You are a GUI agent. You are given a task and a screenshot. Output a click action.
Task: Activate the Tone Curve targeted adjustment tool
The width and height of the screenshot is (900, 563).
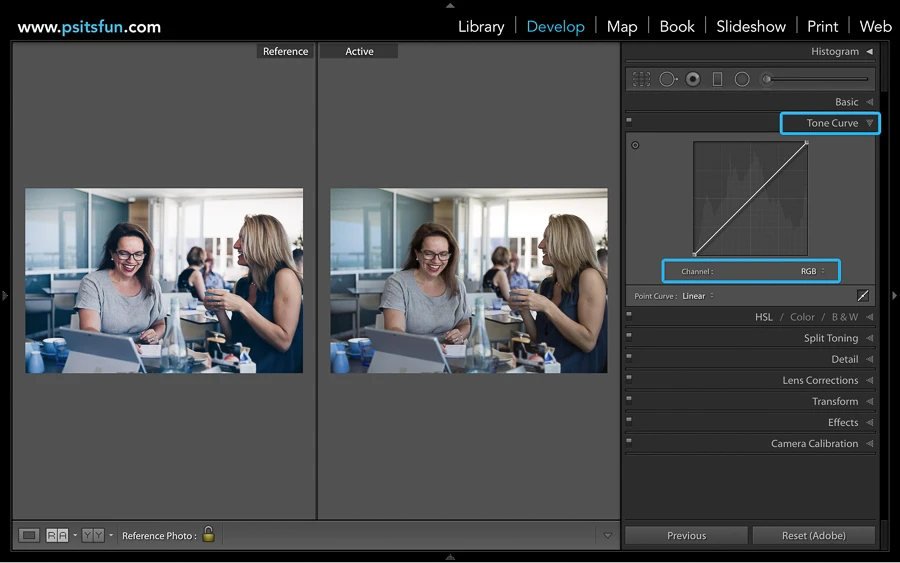tap(635, 145)
